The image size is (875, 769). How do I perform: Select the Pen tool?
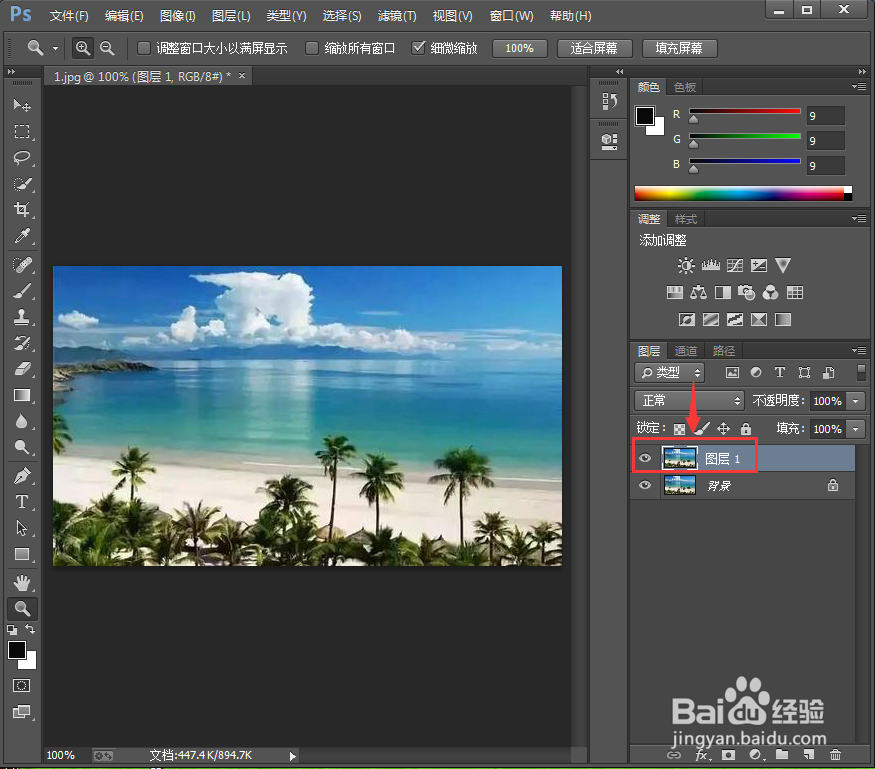22,475
